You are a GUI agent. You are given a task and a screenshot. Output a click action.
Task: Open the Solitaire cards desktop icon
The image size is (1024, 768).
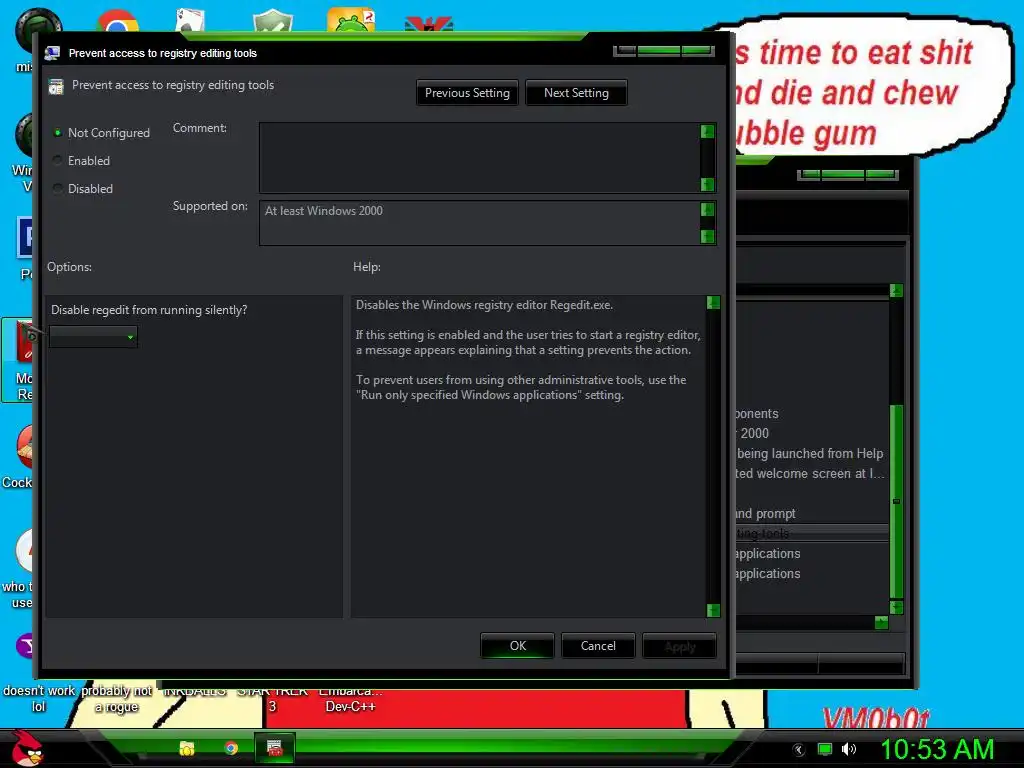[x=190, y=21]
